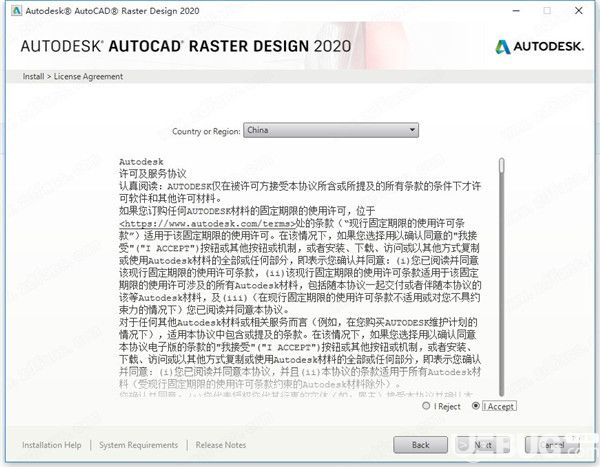Select the I Accept radio button
The image size is (600, 467).
[476, 406]
